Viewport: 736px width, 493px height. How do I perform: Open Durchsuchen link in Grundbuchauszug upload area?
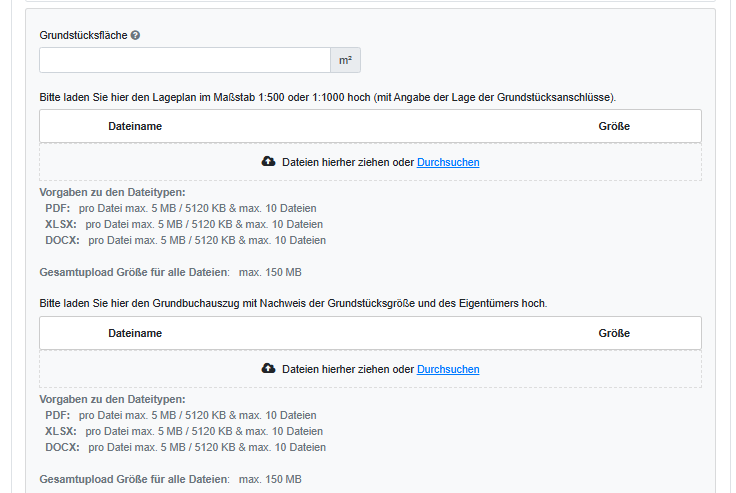click(x=448, y=369)
